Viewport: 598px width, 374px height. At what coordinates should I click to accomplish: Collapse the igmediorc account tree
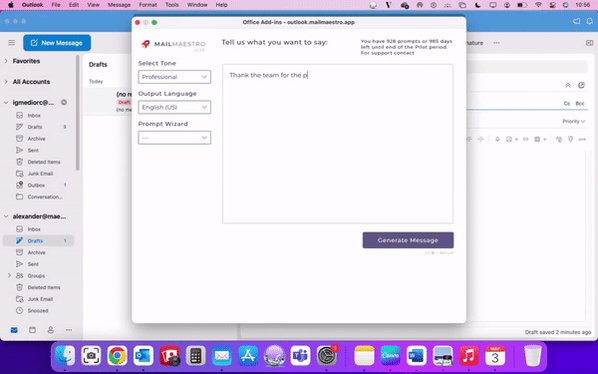coord(6,103)
